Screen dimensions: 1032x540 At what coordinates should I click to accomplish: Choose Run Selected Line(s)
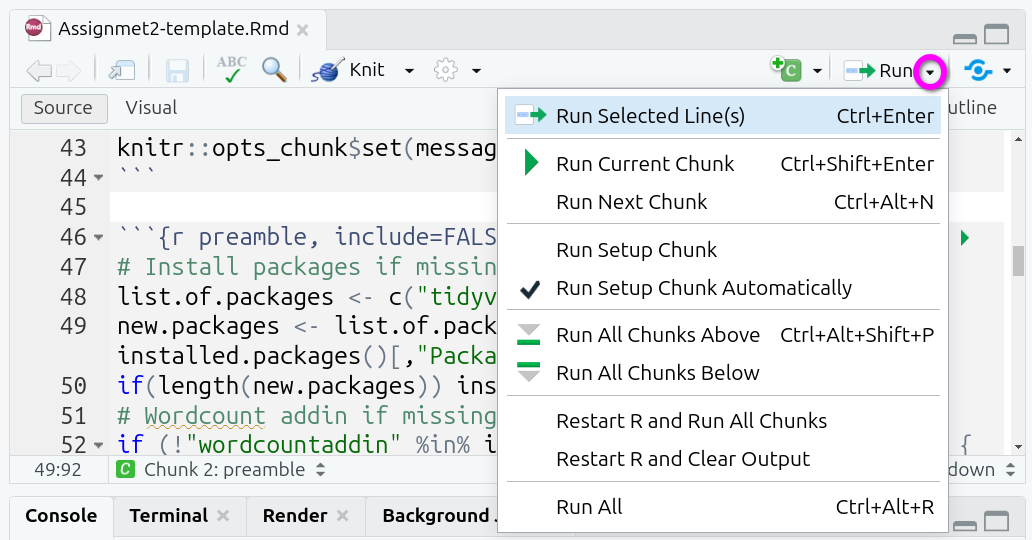click(x=723, y=116)
